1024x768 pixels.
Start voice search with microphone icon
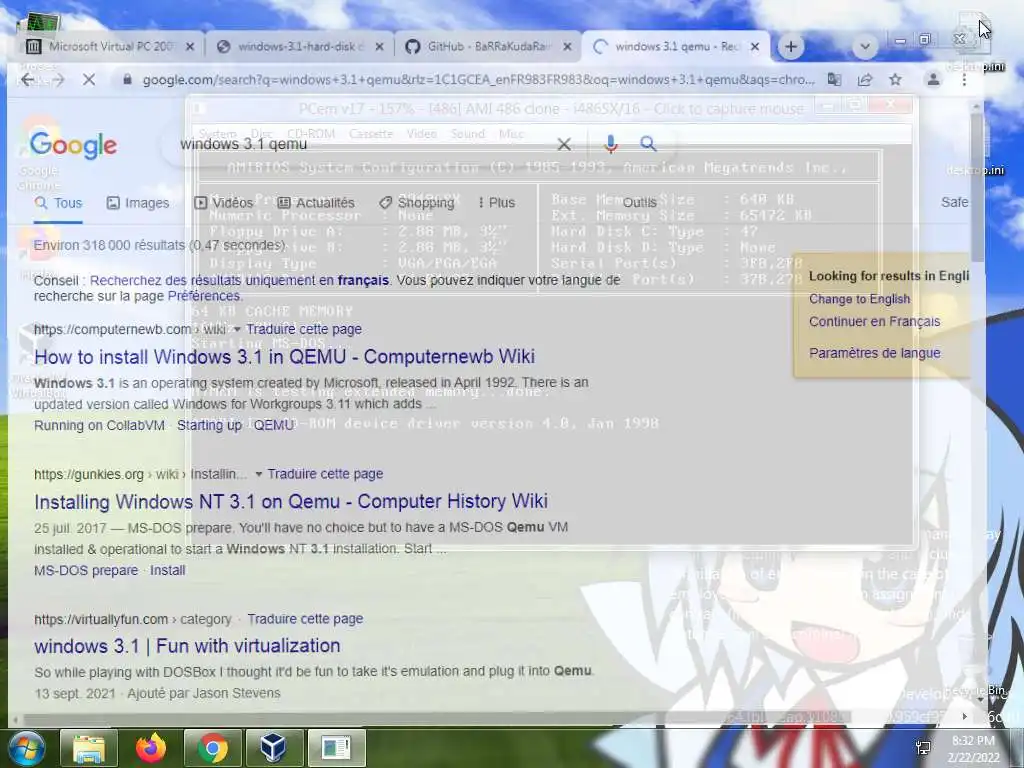(611, 144)
